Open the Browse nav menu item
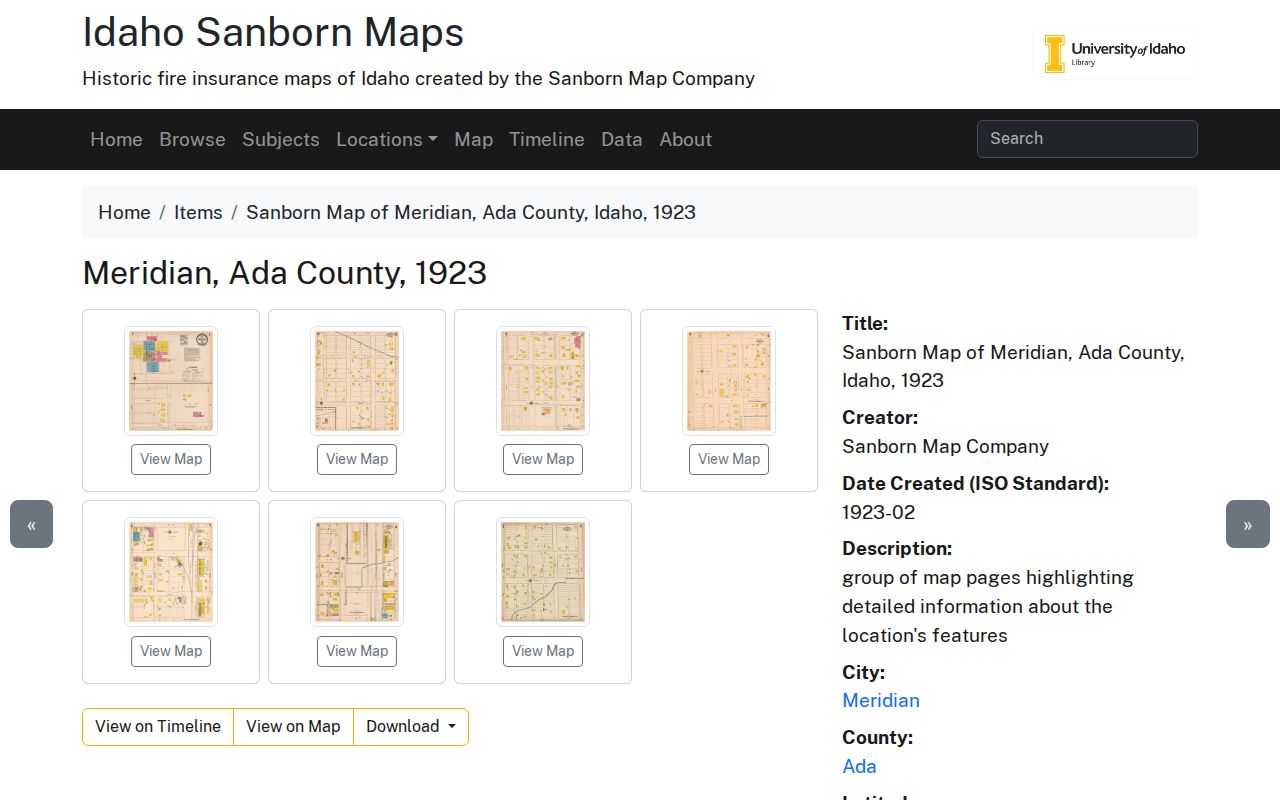Viewport: 1280px width, 800px height. point(192,139)
